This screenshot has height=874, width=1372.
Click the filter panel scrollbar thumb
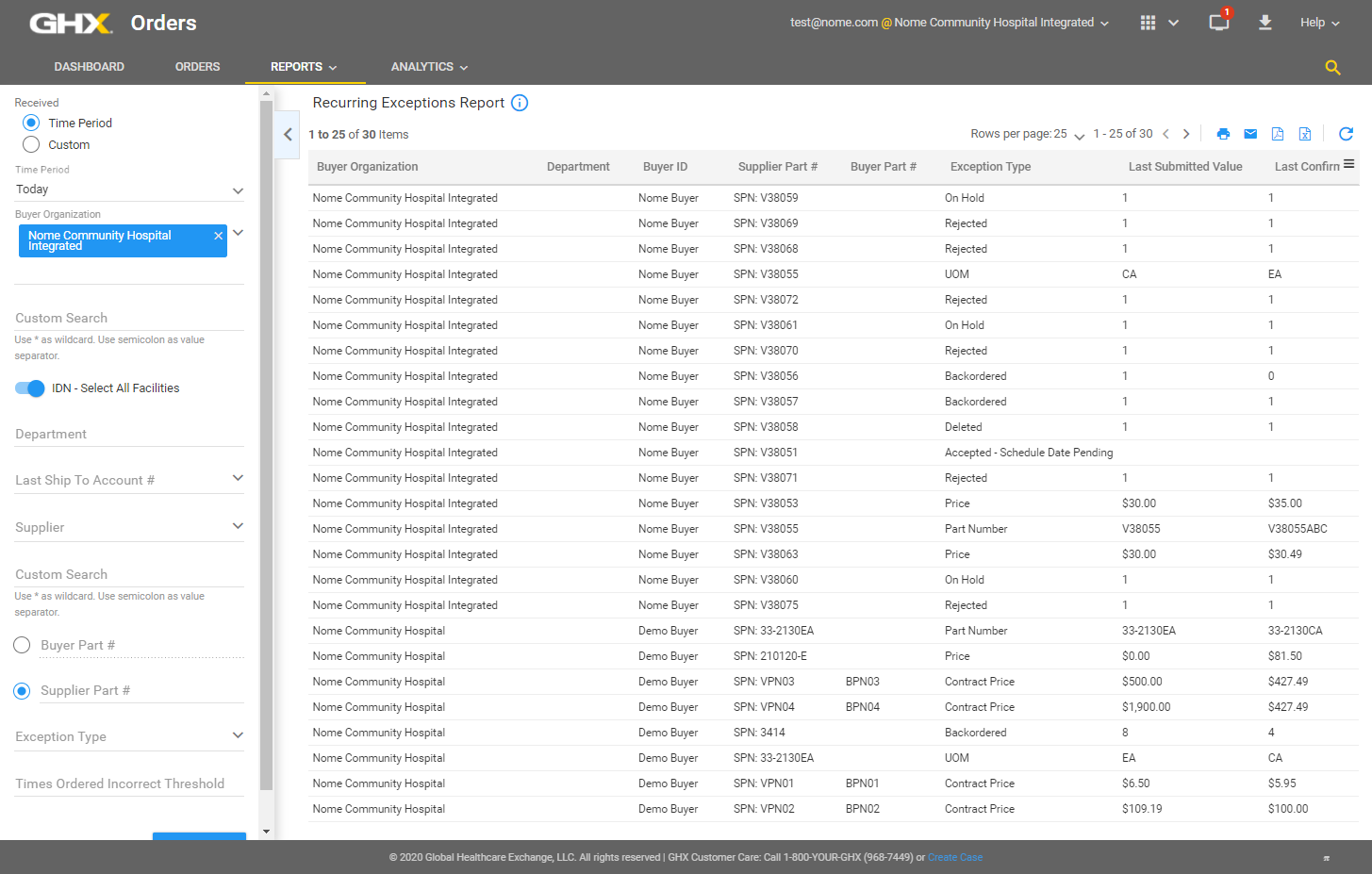266,443
